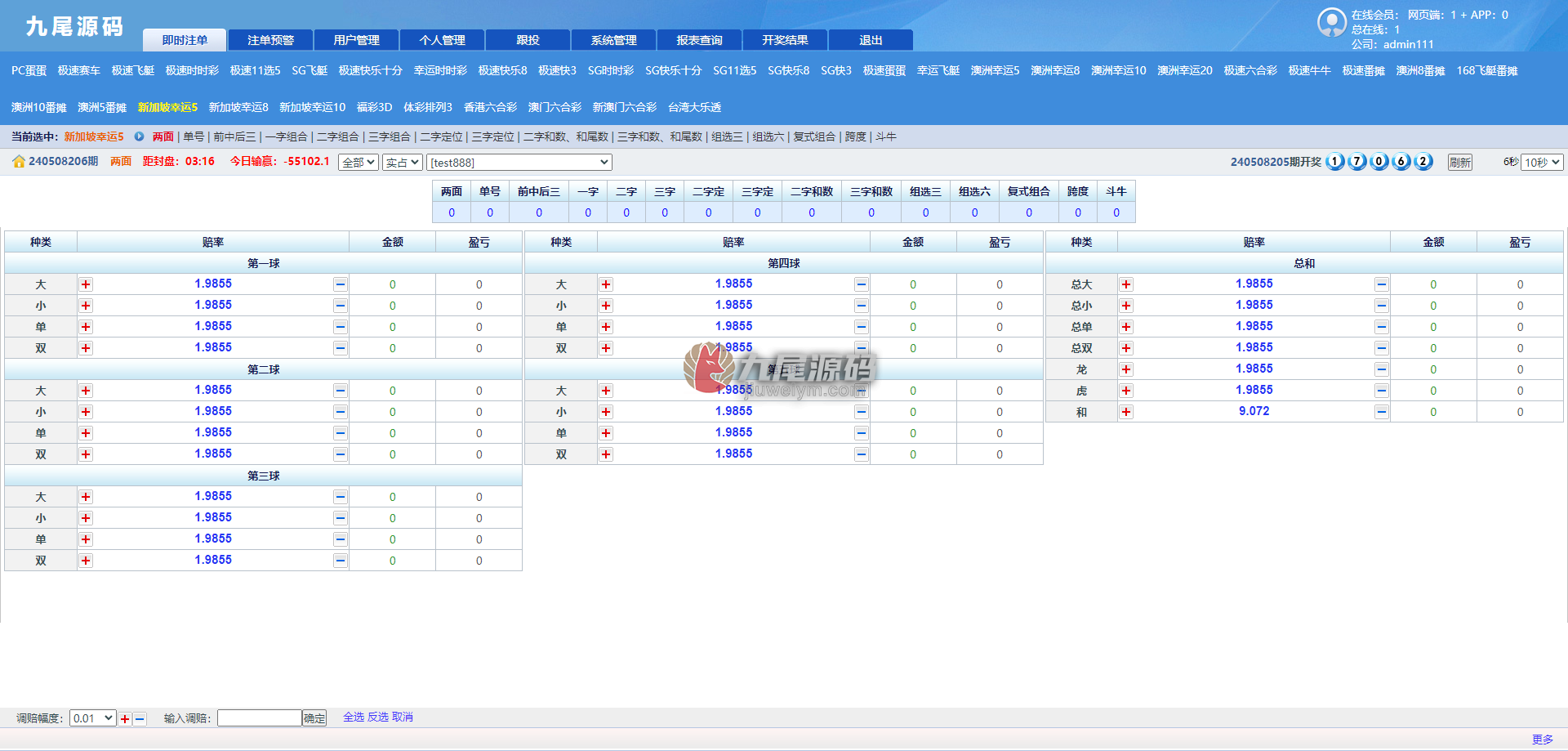This screenshot has height=751, width=1568.
Task: Click the minus icon for 第三球 小
Action: (x=341, y=518)
